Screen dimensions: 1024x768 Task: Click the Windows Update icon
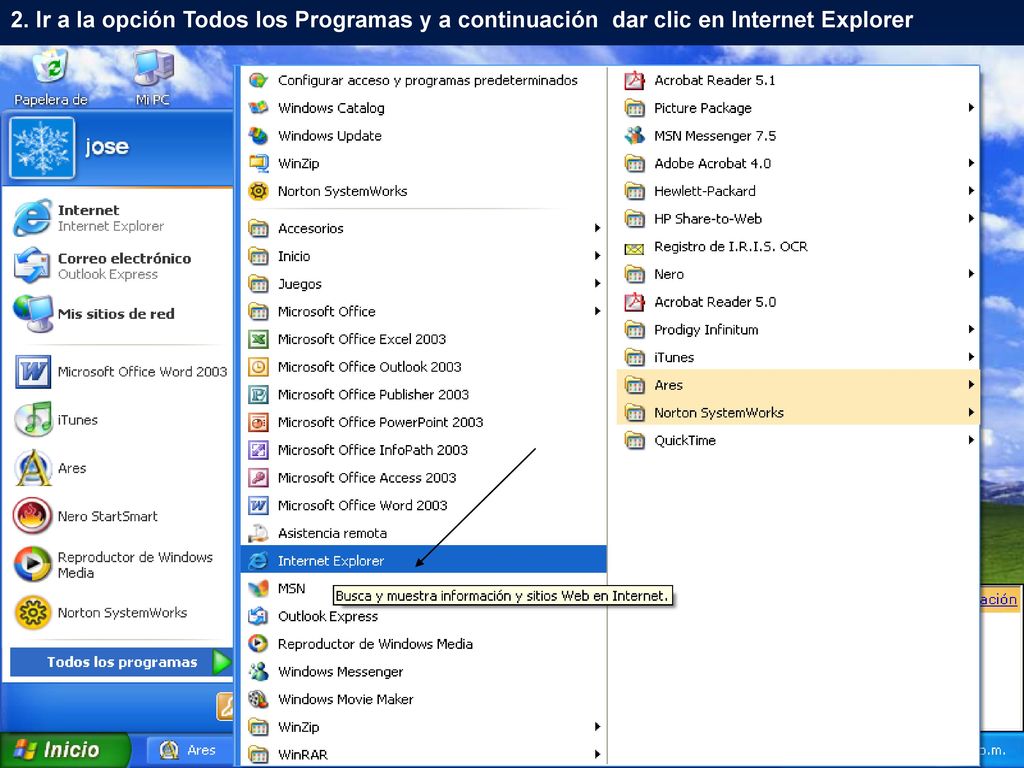click(259, 136)
